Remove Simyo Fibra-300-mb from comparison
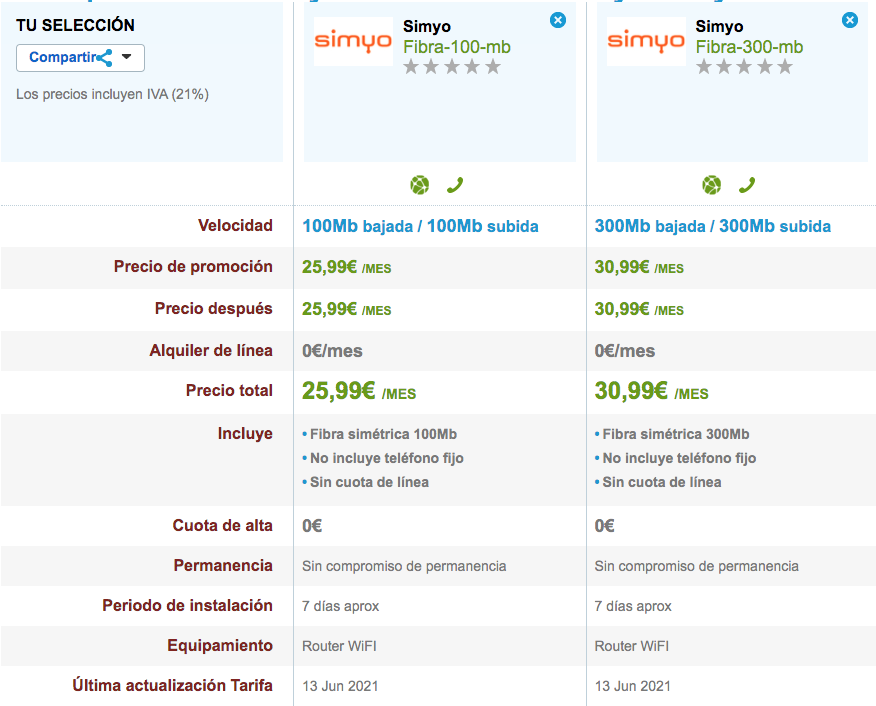This screenshot has height=706, width=876. [x=850, y=21]
